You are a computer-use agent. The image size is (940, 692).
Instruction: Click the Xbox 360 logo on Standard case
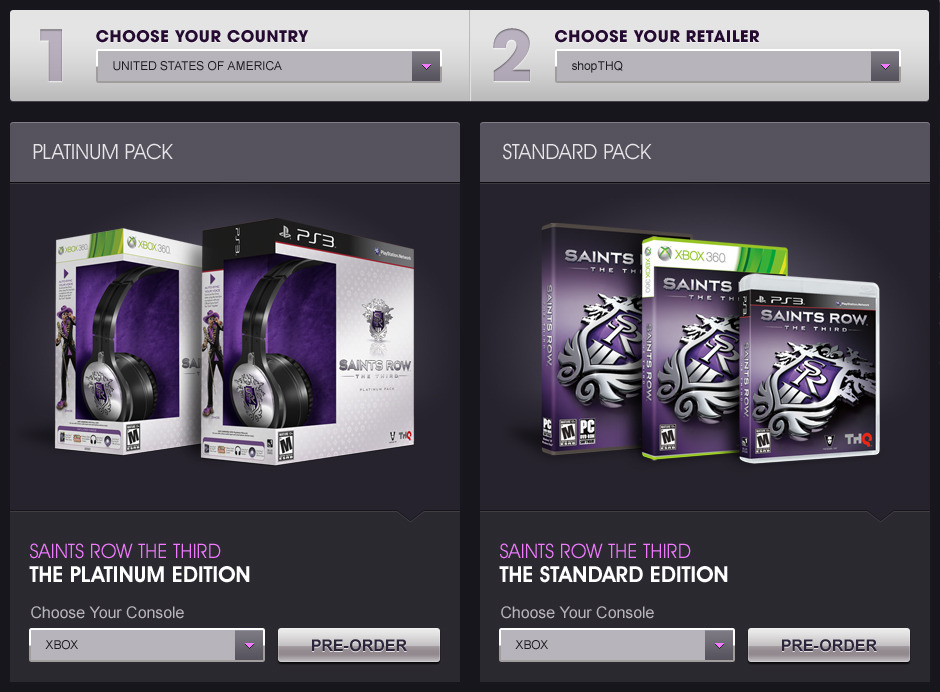tap(691, 255)
